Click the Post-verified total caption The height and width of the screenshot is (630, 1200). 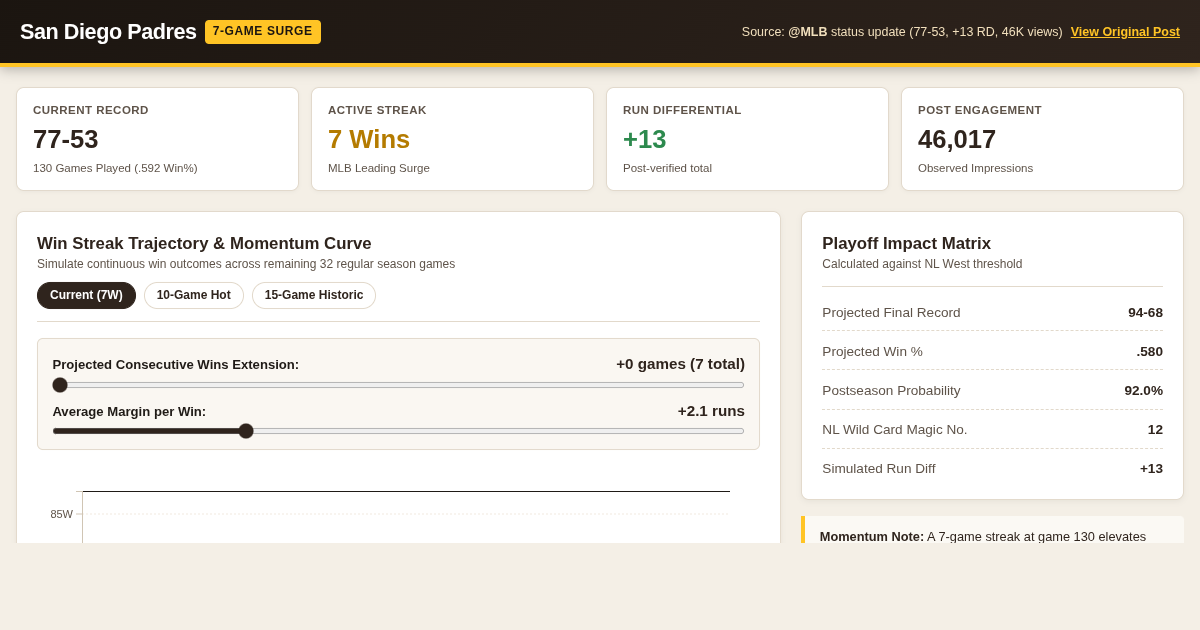667,168
